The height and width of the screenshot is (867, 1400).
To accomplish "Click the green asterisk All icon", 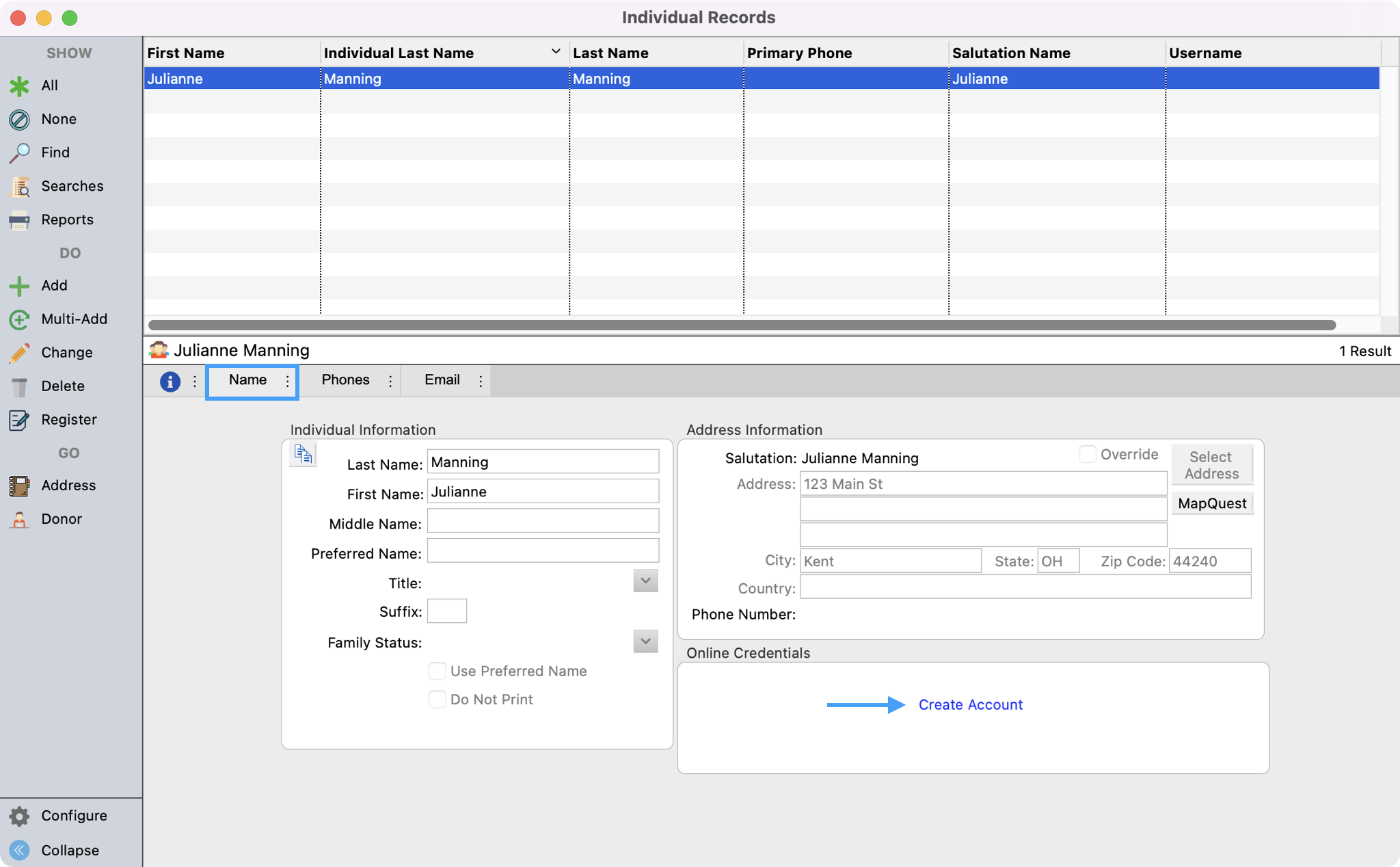I will [x=19, y=85].
